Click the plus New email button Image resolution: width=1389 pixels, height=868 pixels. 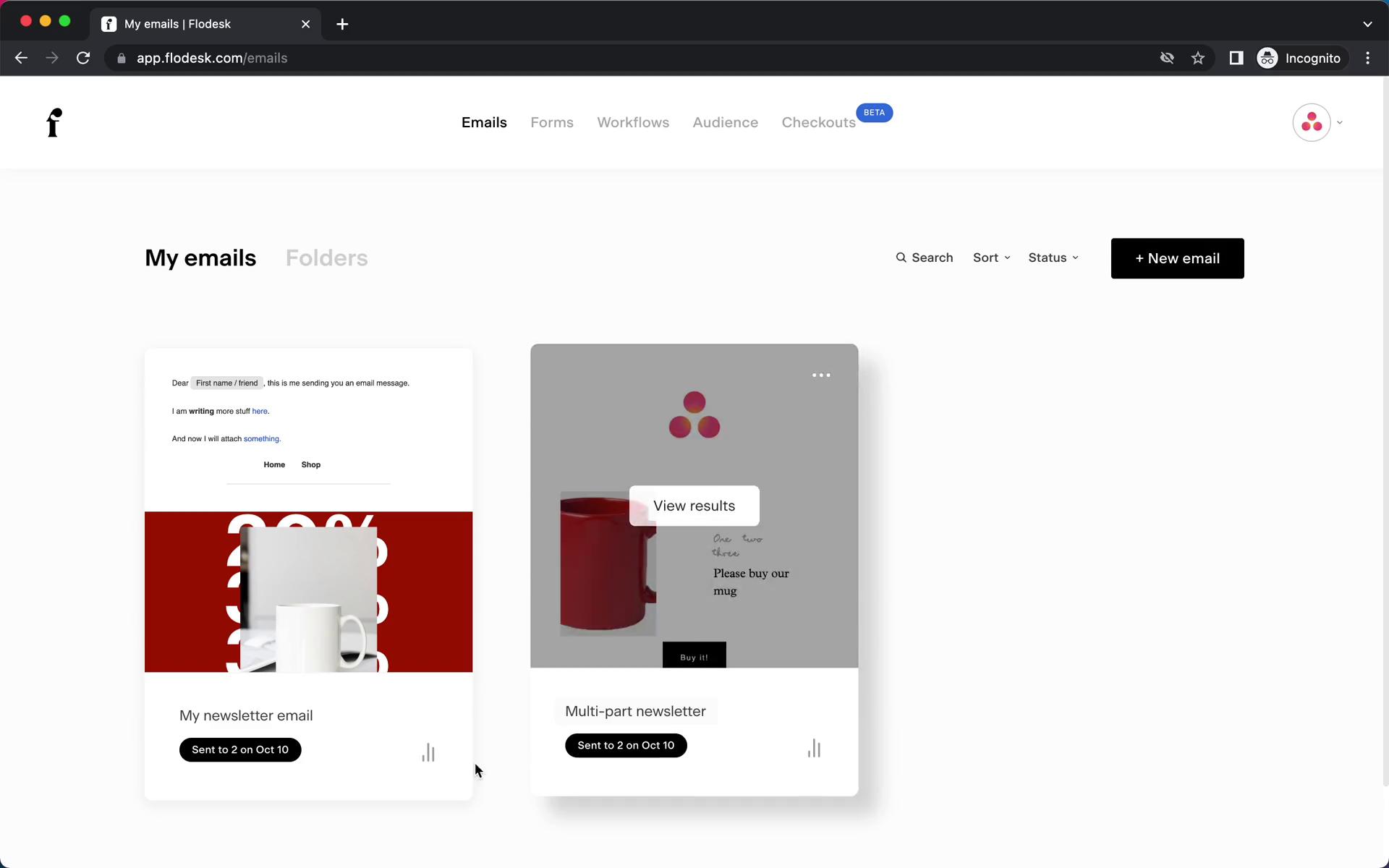pyautogui.click(x=1177, y=258)
